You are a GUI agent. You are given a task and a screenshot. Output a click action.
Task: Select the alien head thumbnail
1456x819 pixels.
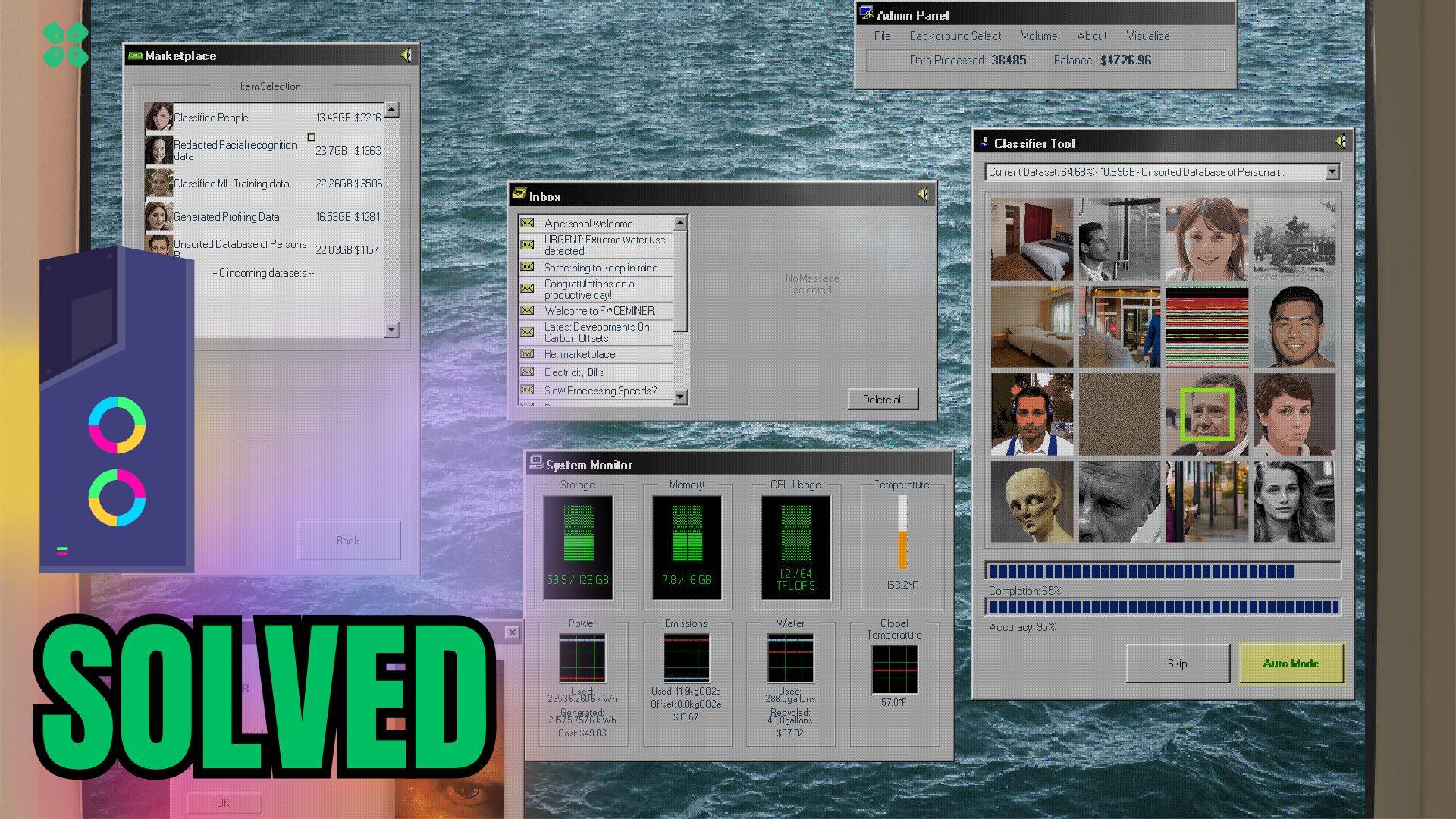(1032, 501)
